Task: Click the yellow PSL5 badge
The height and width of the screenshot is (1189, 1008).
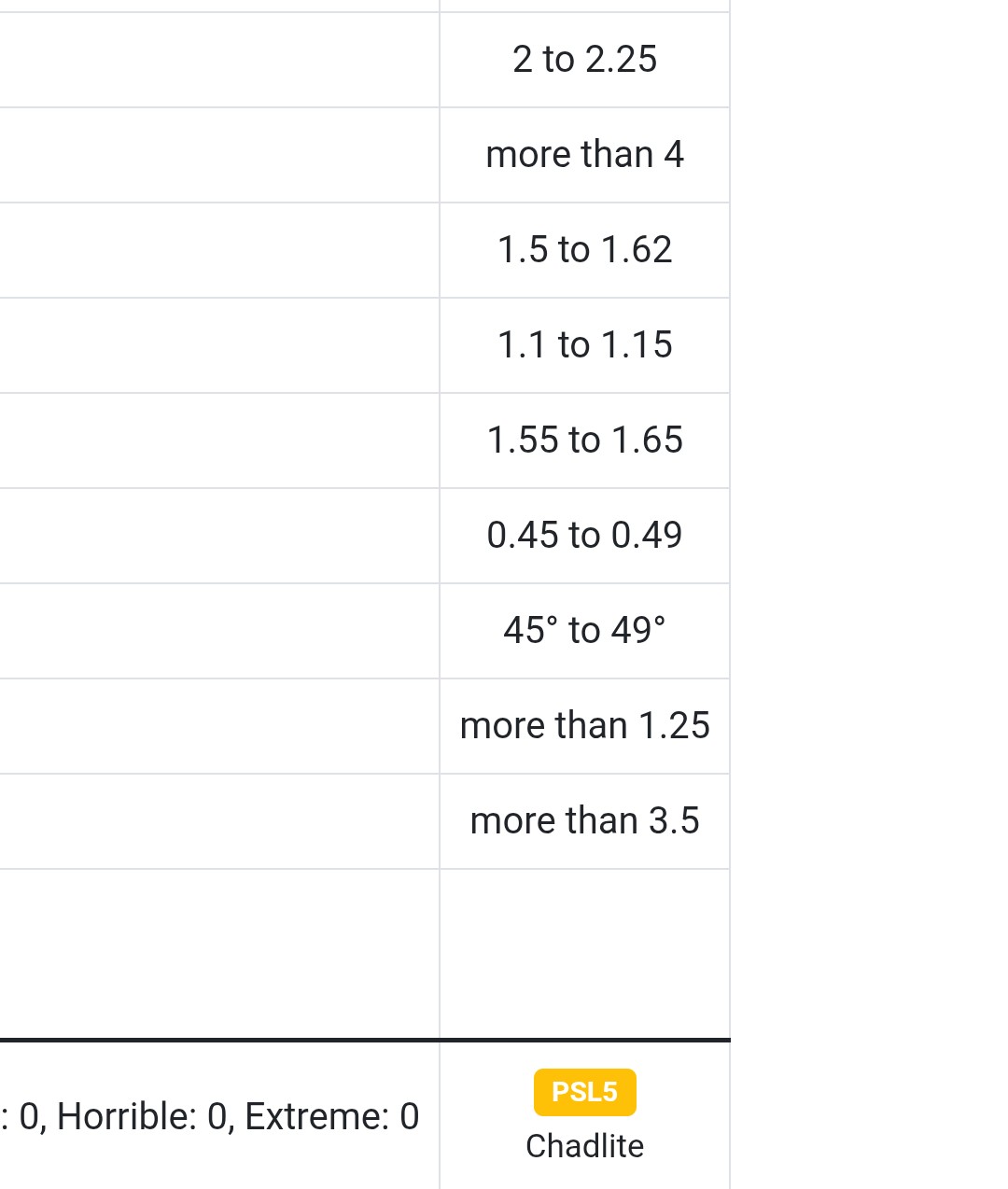Action: [x=584, y=1092]
